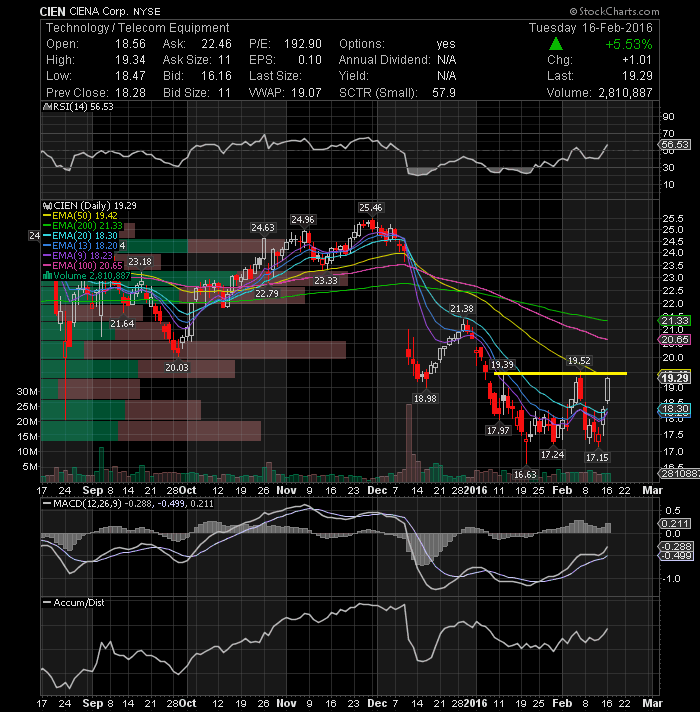Click the 17.24 price low label

pos(552,455)
